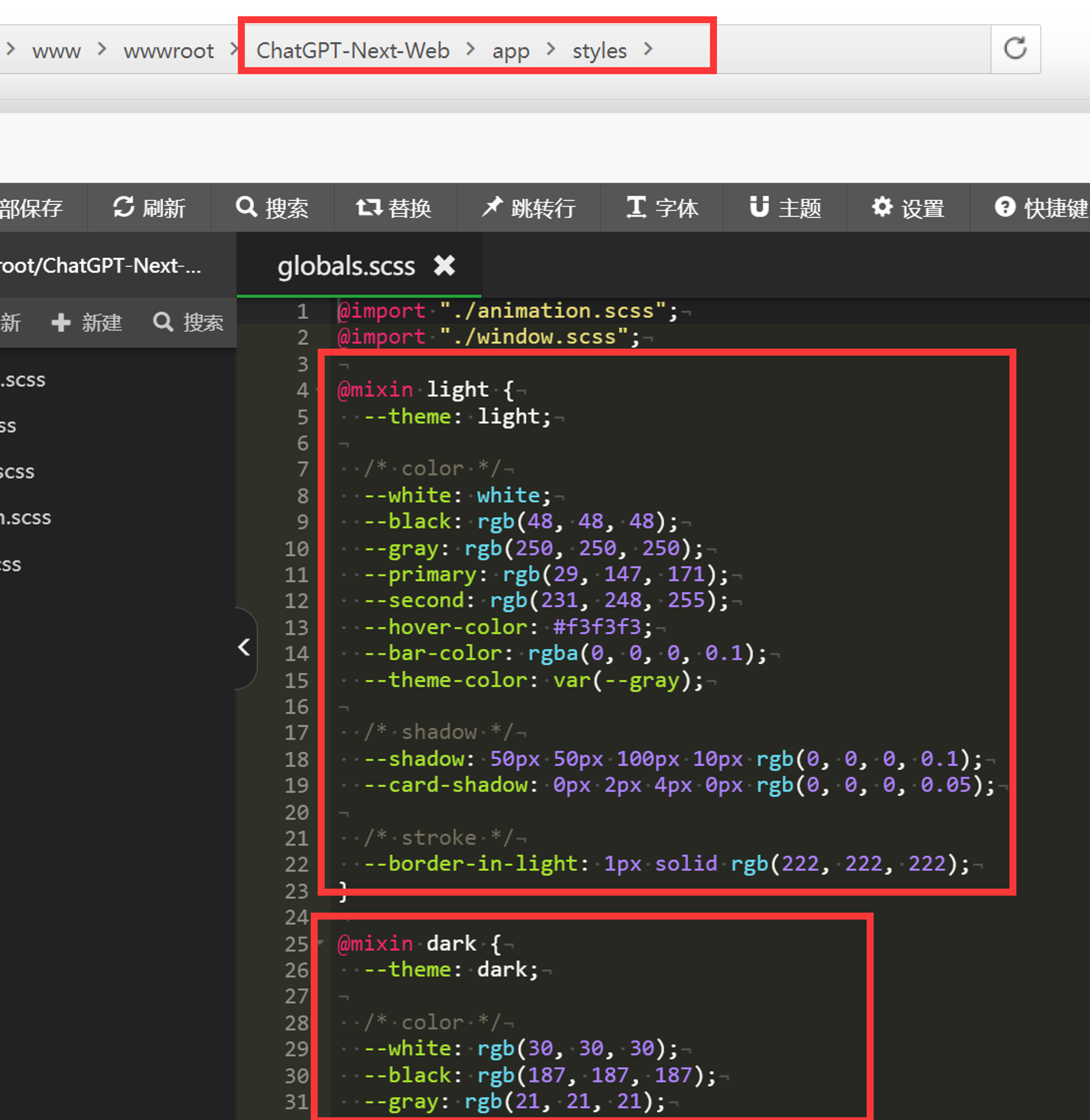Open the 搜索 search tool in editor toolbar
Viewport: 1090px width, 1120px height.
point(272,208)
